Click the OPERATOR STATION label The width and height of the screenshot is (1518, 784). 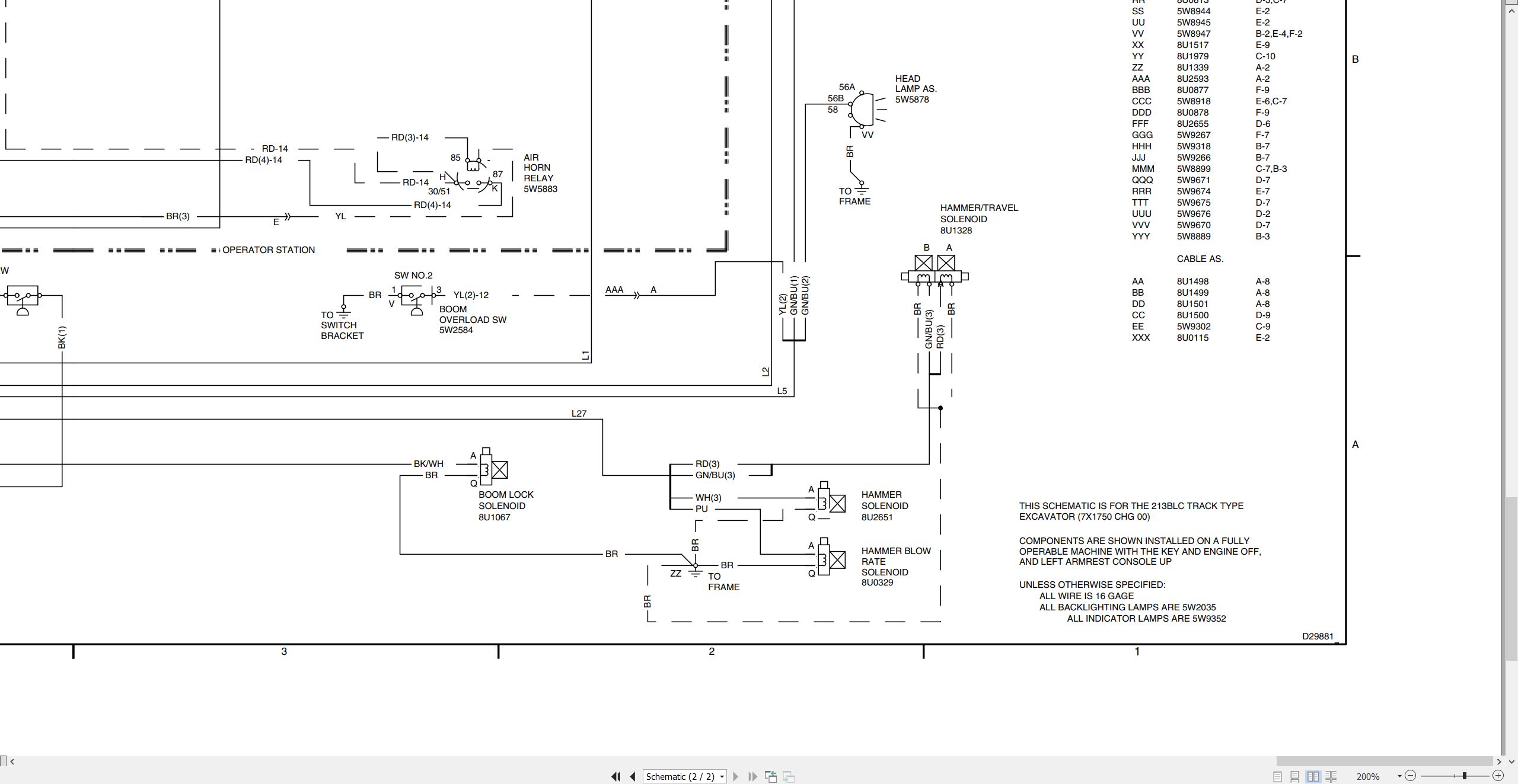[269, 250]
